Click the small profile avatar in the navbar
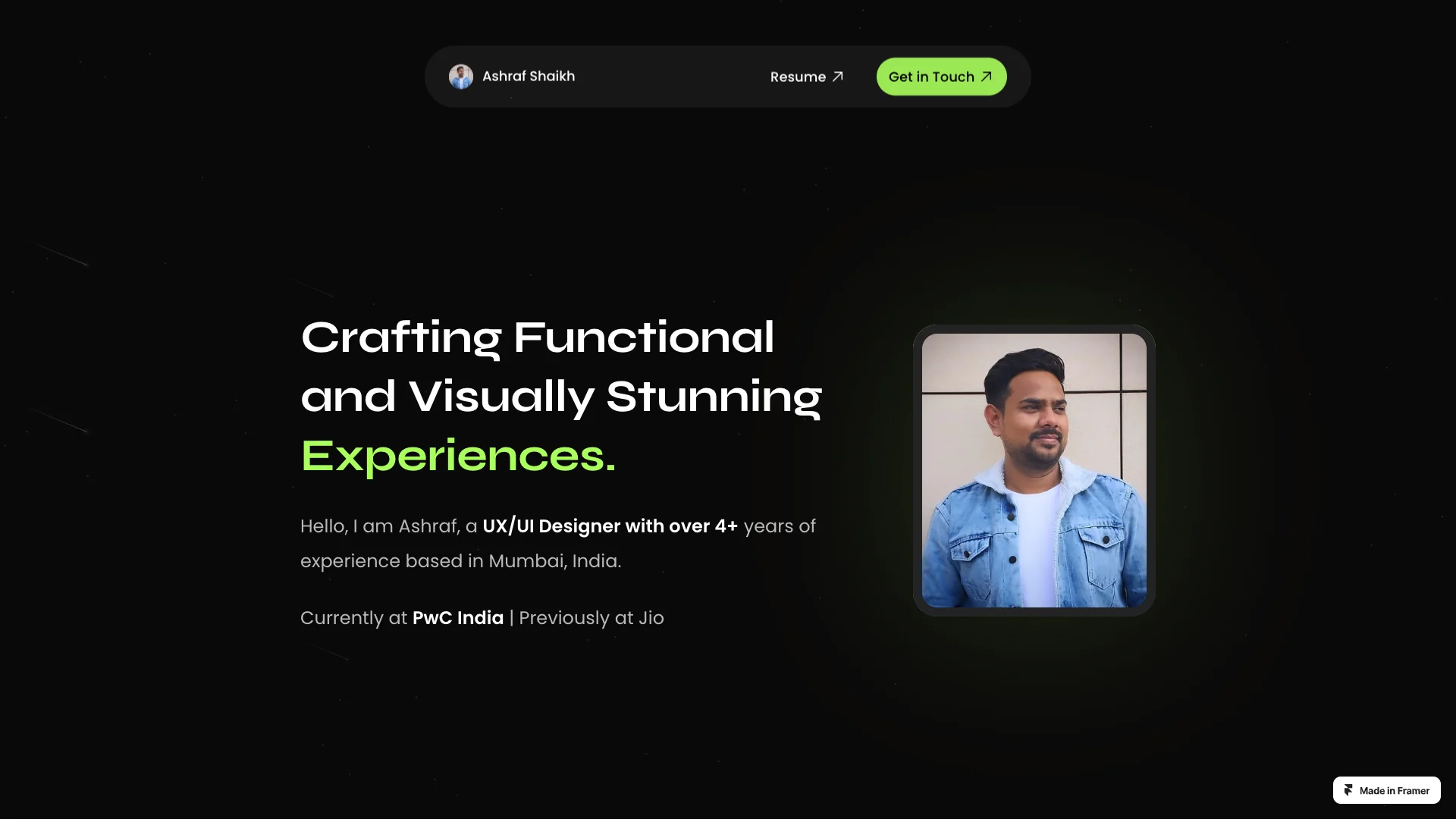 pyautogui.click(x=461, y=77)
